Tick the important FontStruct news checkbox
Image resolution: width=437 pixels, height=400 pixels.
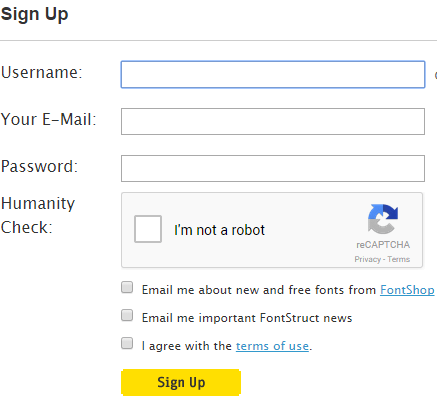tap(127, 315)
